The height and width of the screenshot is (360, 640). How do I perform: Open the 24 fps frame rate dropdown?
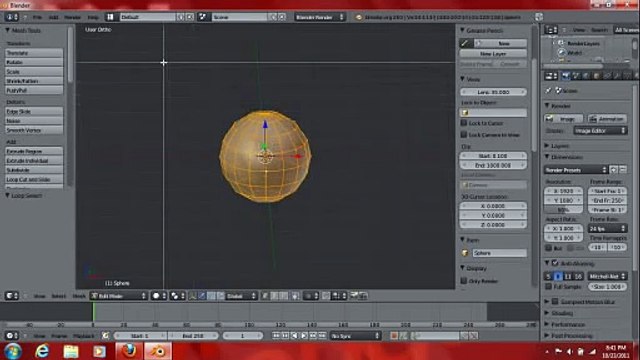click(x=607, y=228)
